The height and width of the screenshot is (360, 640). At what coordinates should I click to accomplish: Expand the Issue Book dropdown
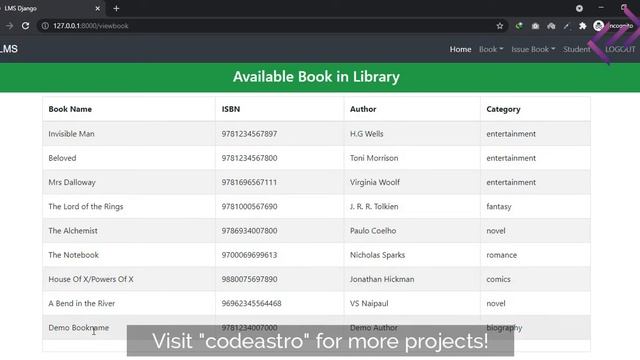(533, 49)
